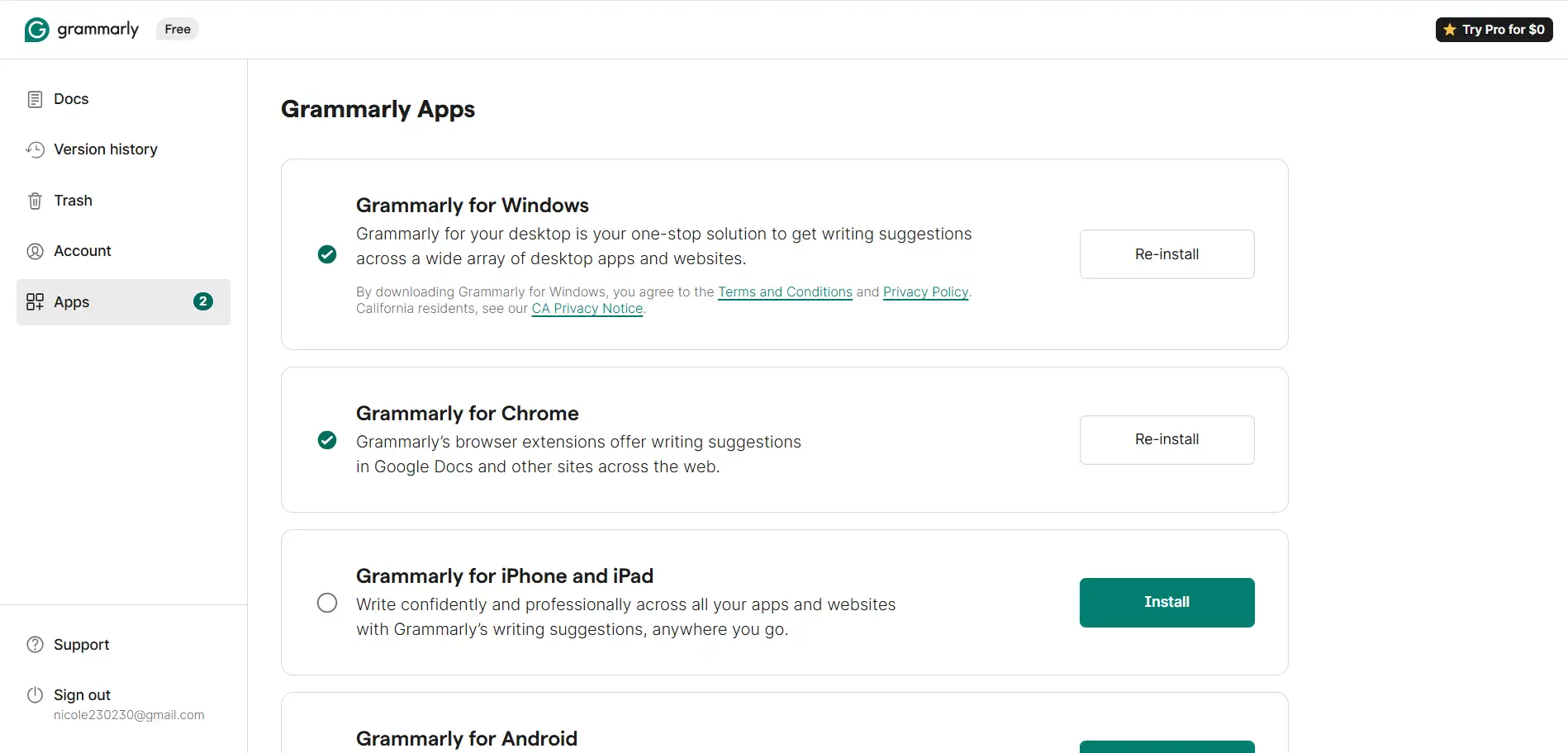Re-install Grammarly for Chrome
This screenshot has height=753, width=1568.
tap(1166, 440)
